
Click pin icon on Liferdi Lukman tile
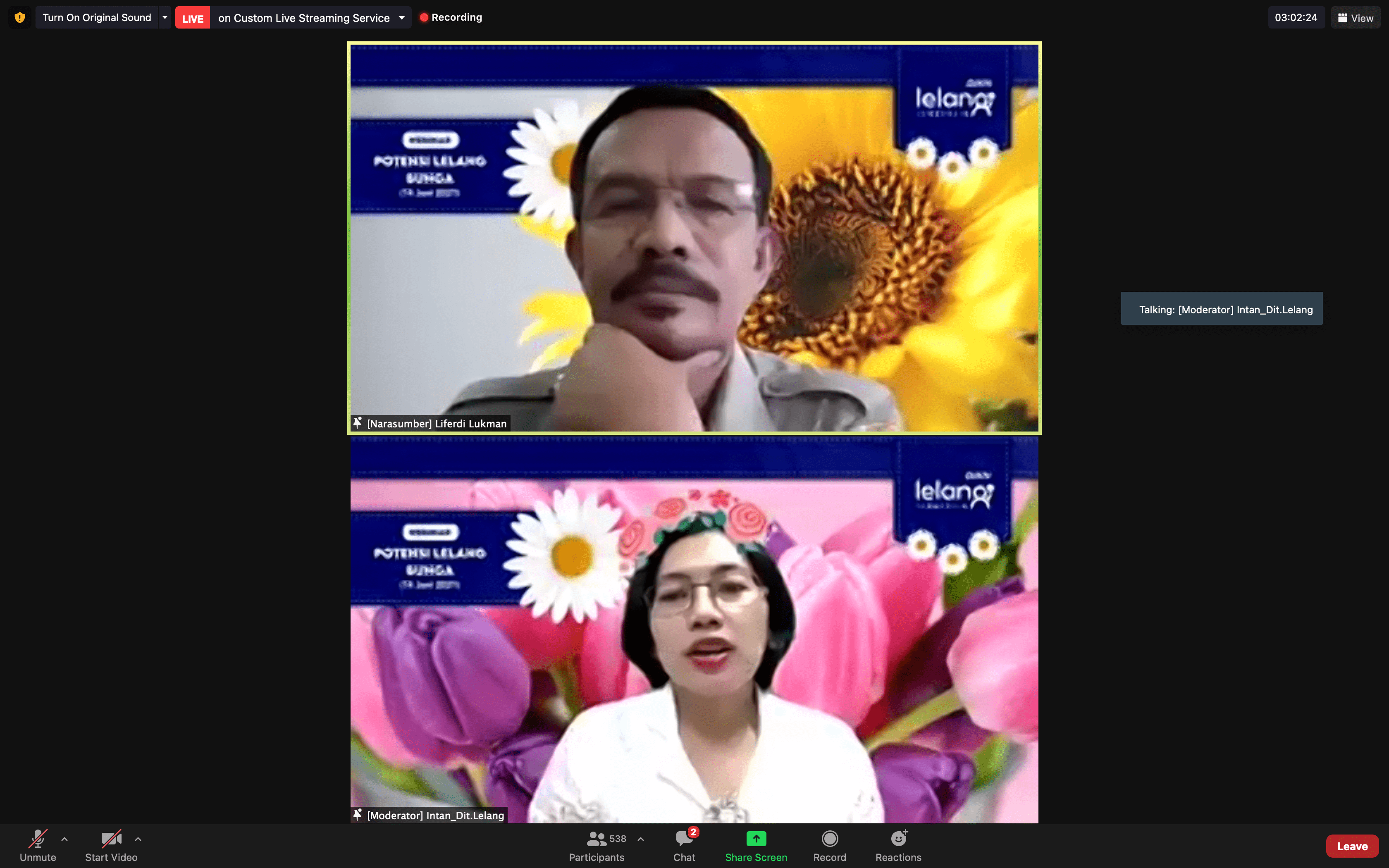click(358, 423)
